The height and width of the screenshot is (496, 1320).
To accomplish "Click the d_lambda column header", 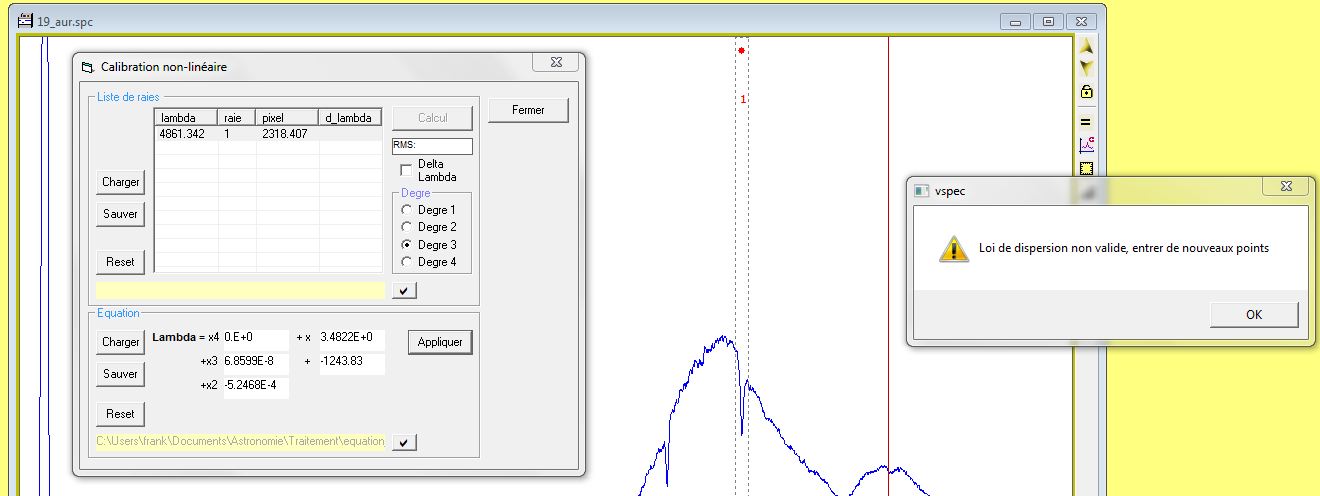I will click(350, 118).
